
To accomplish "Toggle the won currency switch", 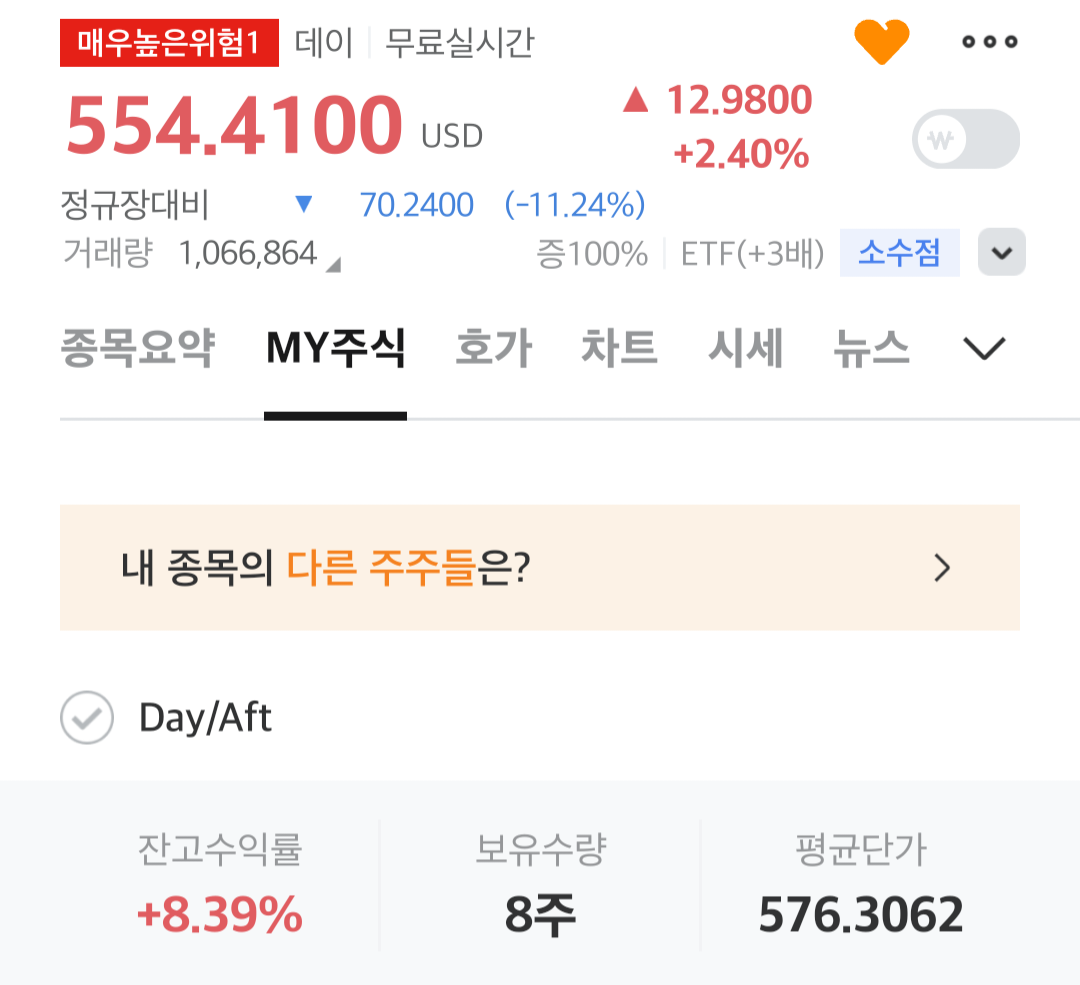I will [966, 139].
